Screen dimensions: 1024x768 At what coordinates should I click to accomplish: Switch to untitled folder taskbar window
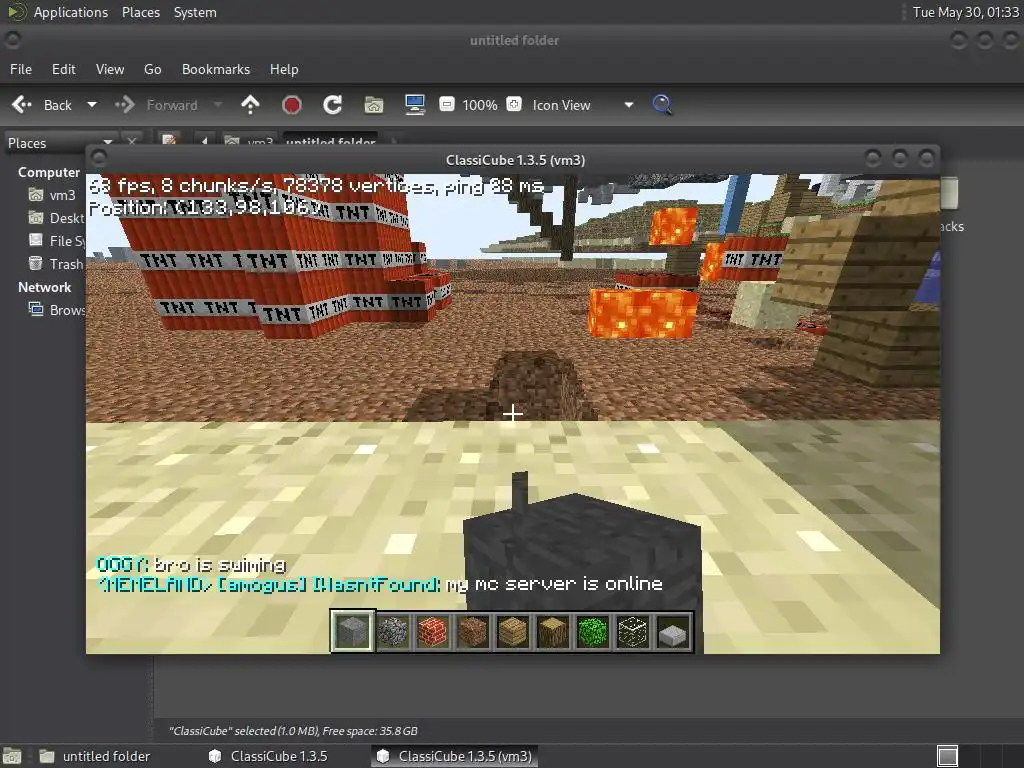(x=95, y=756)
